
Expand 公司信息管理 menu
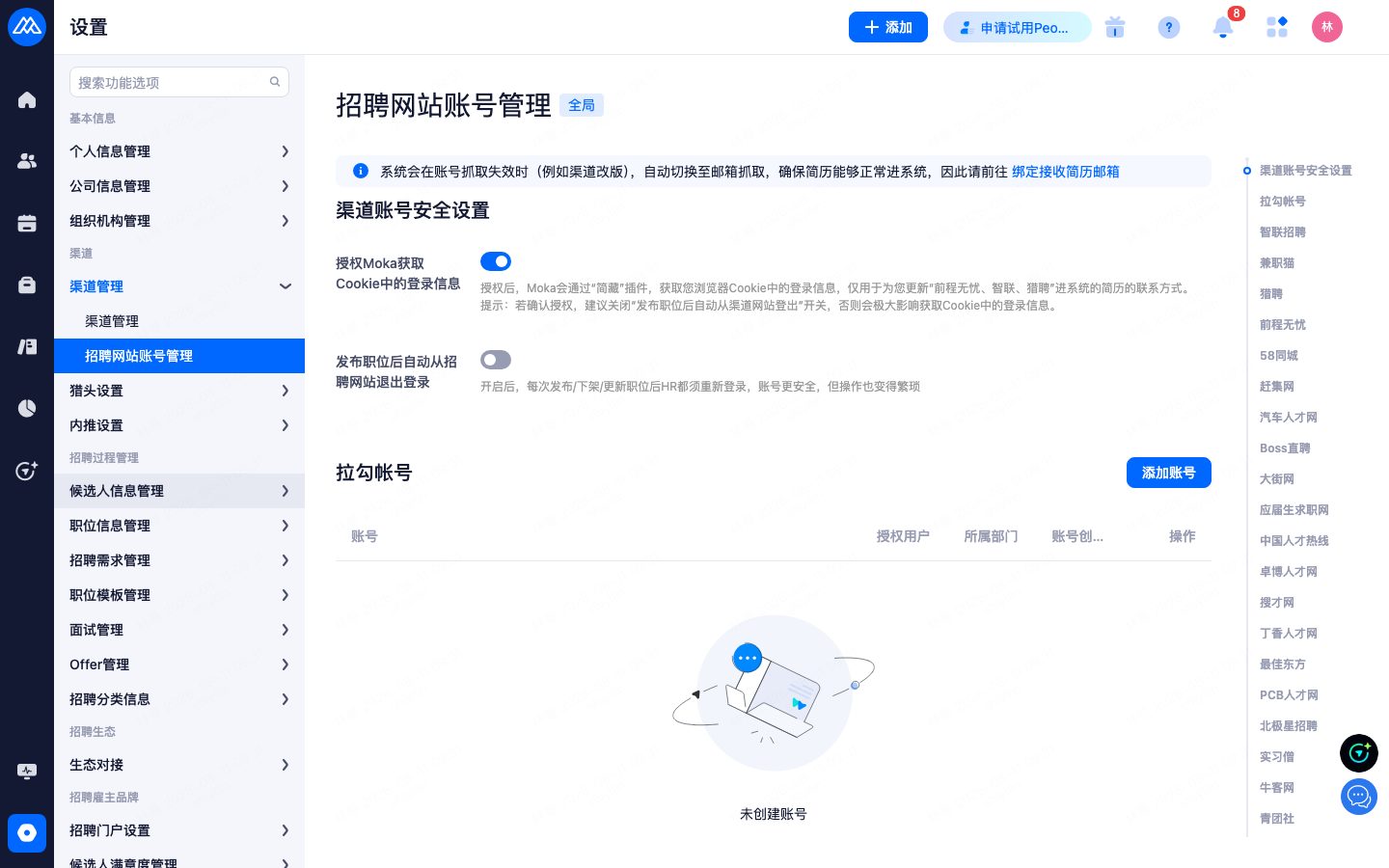(x=179, y=186)
